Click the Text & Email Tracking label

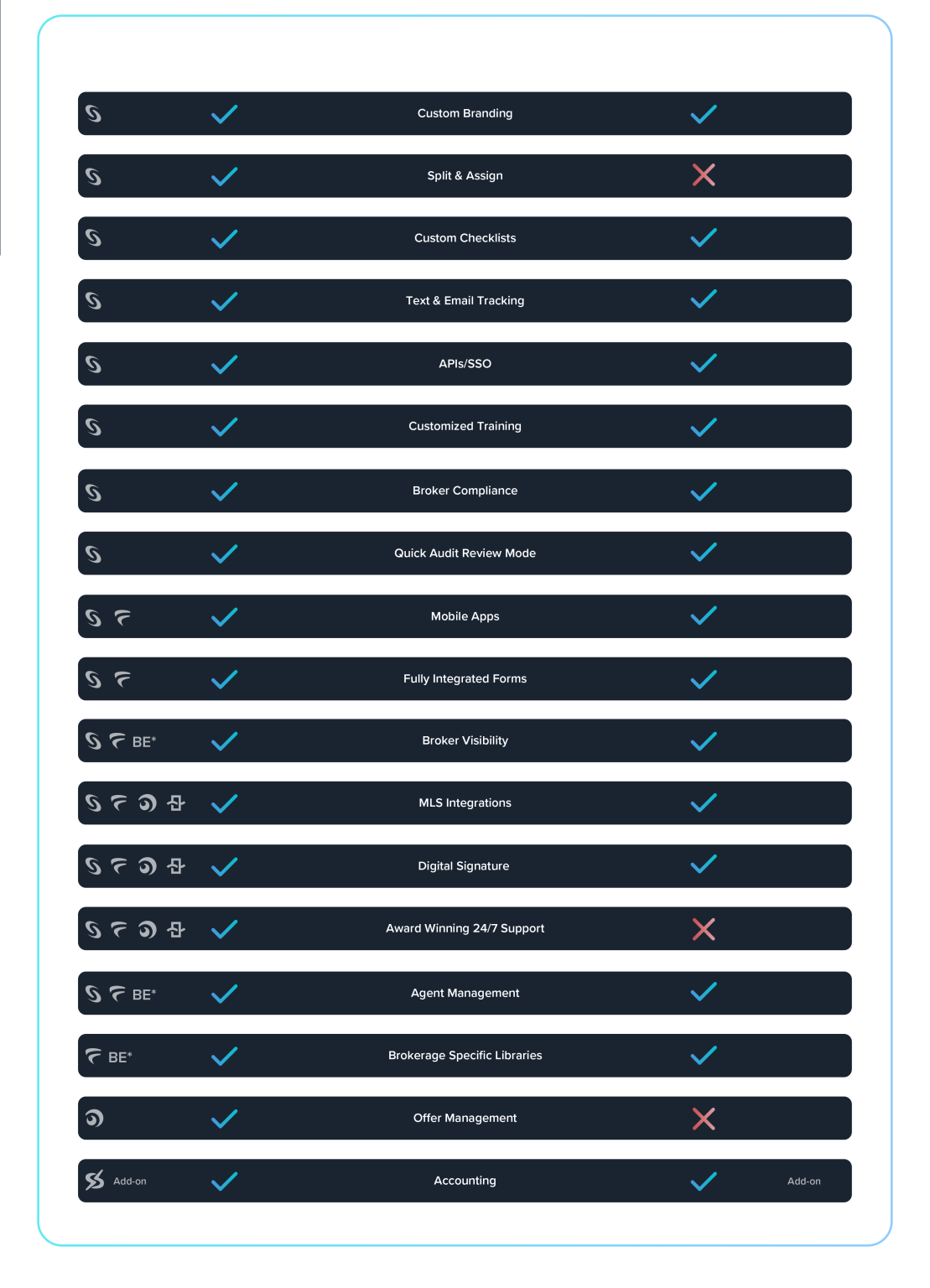[465, 301]
